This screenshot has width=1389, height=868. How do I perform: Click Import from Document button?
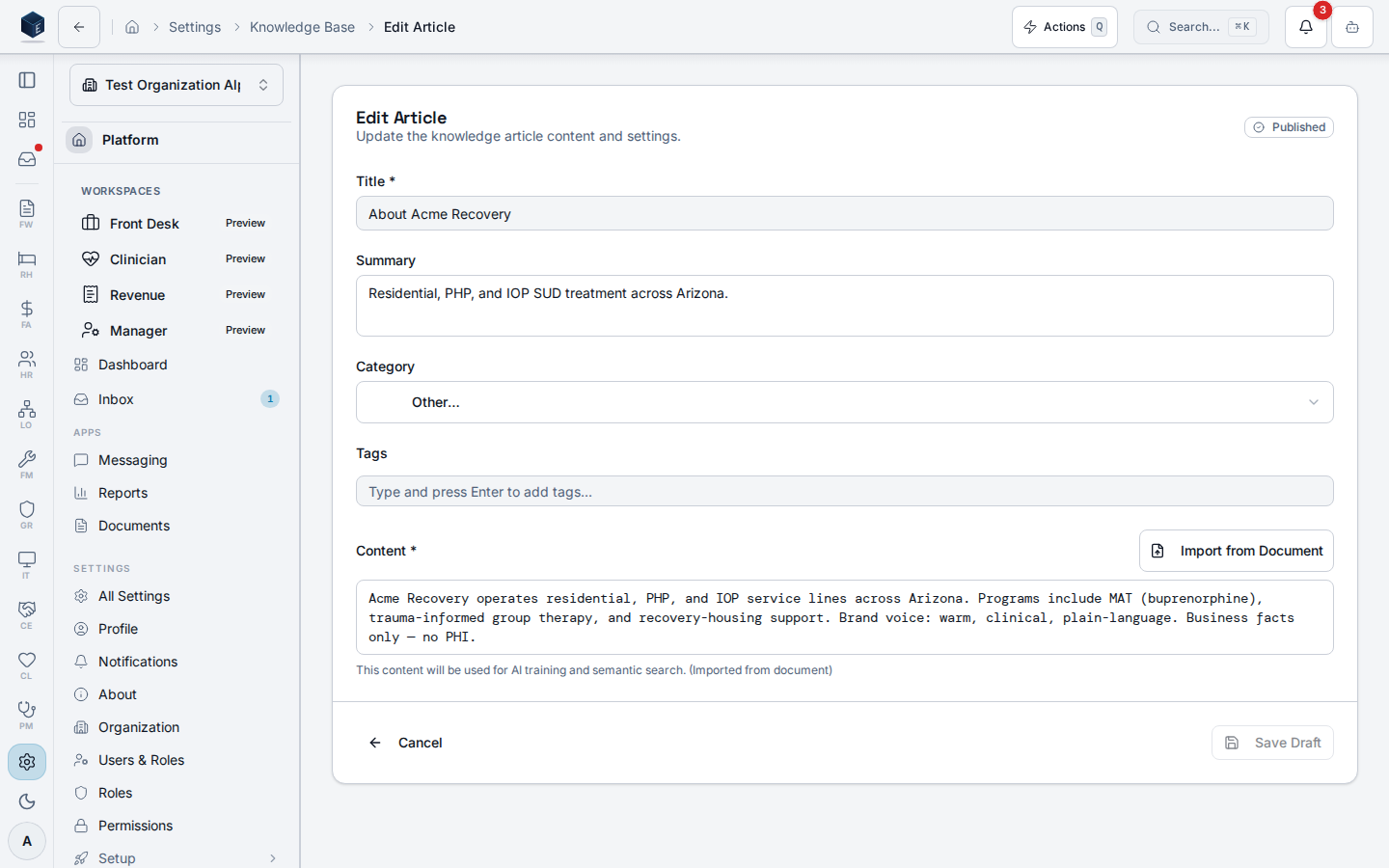point(1237,551)
